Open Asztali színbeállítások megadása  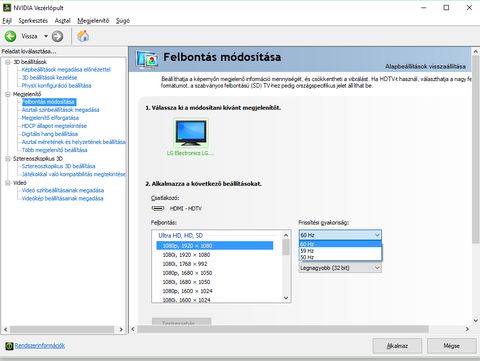click(x=60, y=110)
